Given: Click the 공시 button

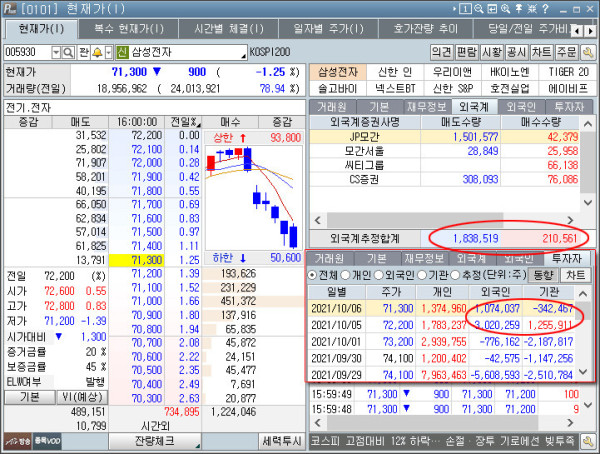Looking at the screenshot, I should [x=517, y=52].
